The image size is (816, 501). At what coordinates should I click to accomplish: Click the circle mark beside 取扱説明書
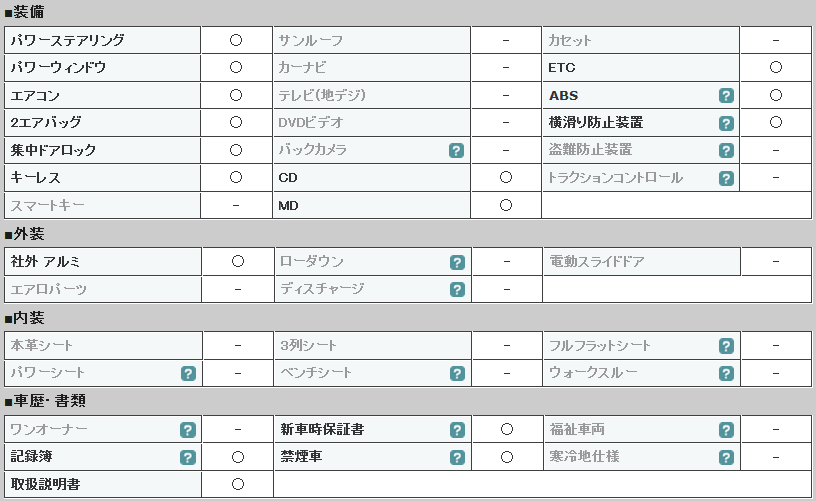coord(238,484)
